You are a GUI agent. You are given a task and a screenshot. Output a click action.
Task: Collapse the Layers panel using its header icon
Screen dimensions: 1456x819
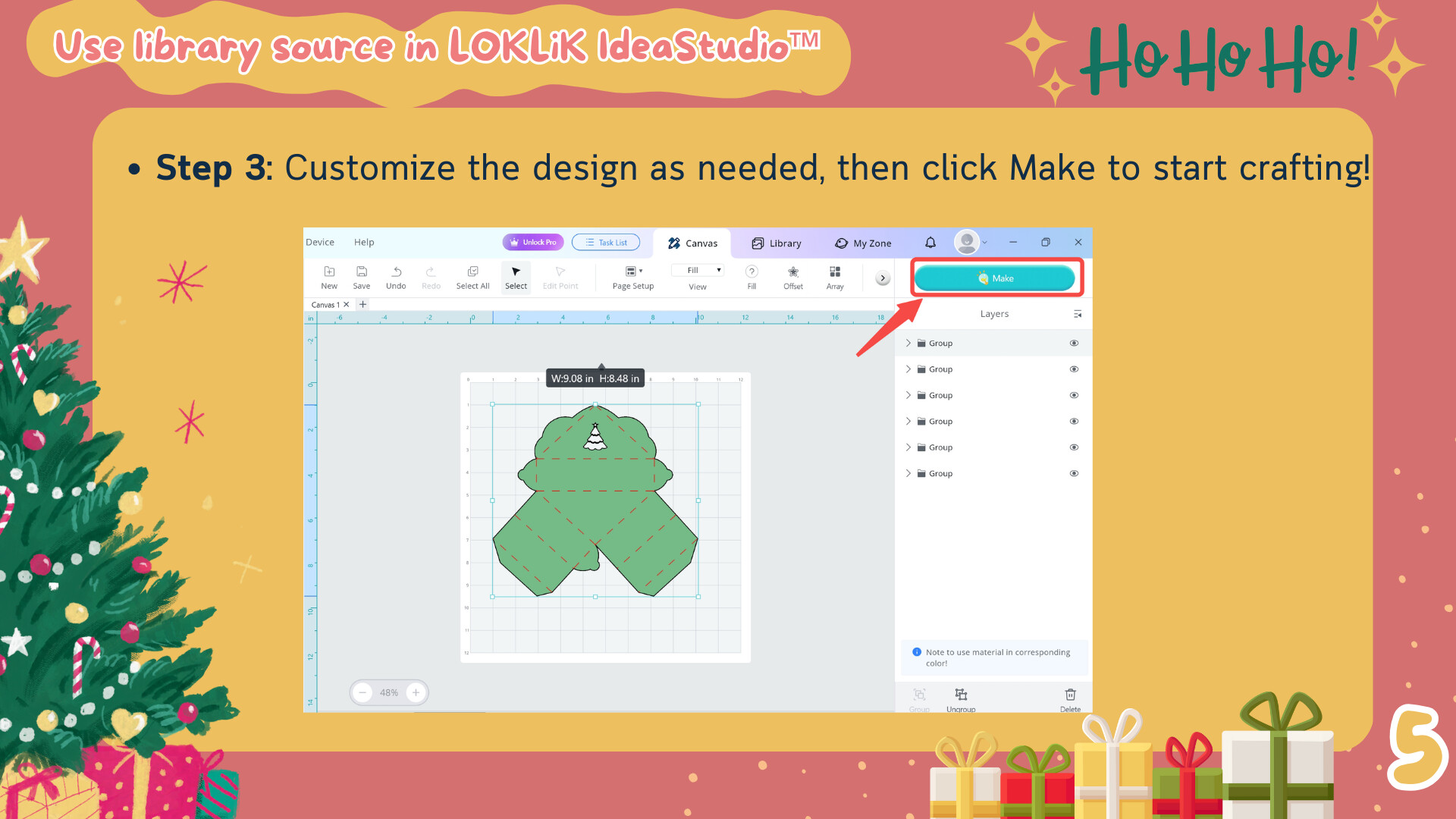[1078, 314]
